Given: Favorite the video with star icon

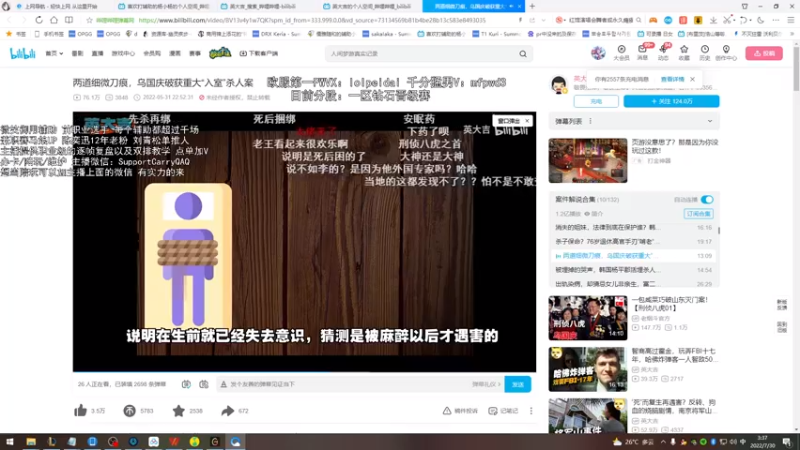Looking at the screenshot, I should (x=179, y=411).
